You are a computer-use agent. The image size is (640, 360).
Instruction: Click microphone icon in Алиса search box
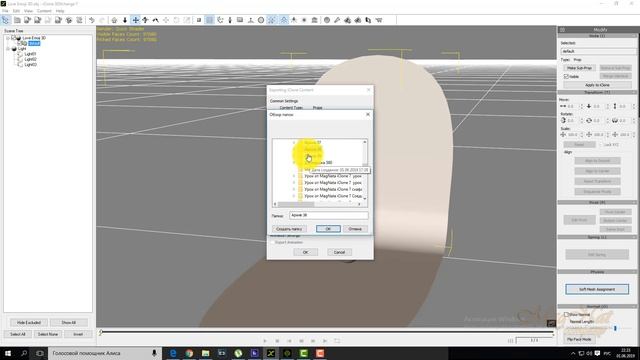click(154, 353)
